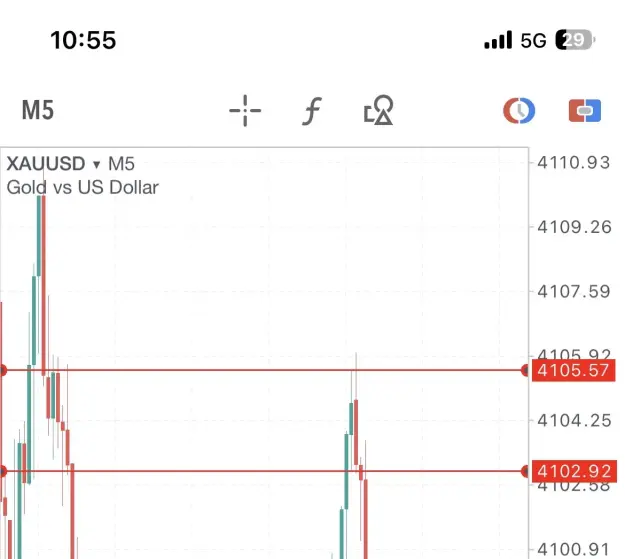Click left handle of 4102.92 horizontal line
Viewport: 625px width, 559px height.
(x=3, y=471)
